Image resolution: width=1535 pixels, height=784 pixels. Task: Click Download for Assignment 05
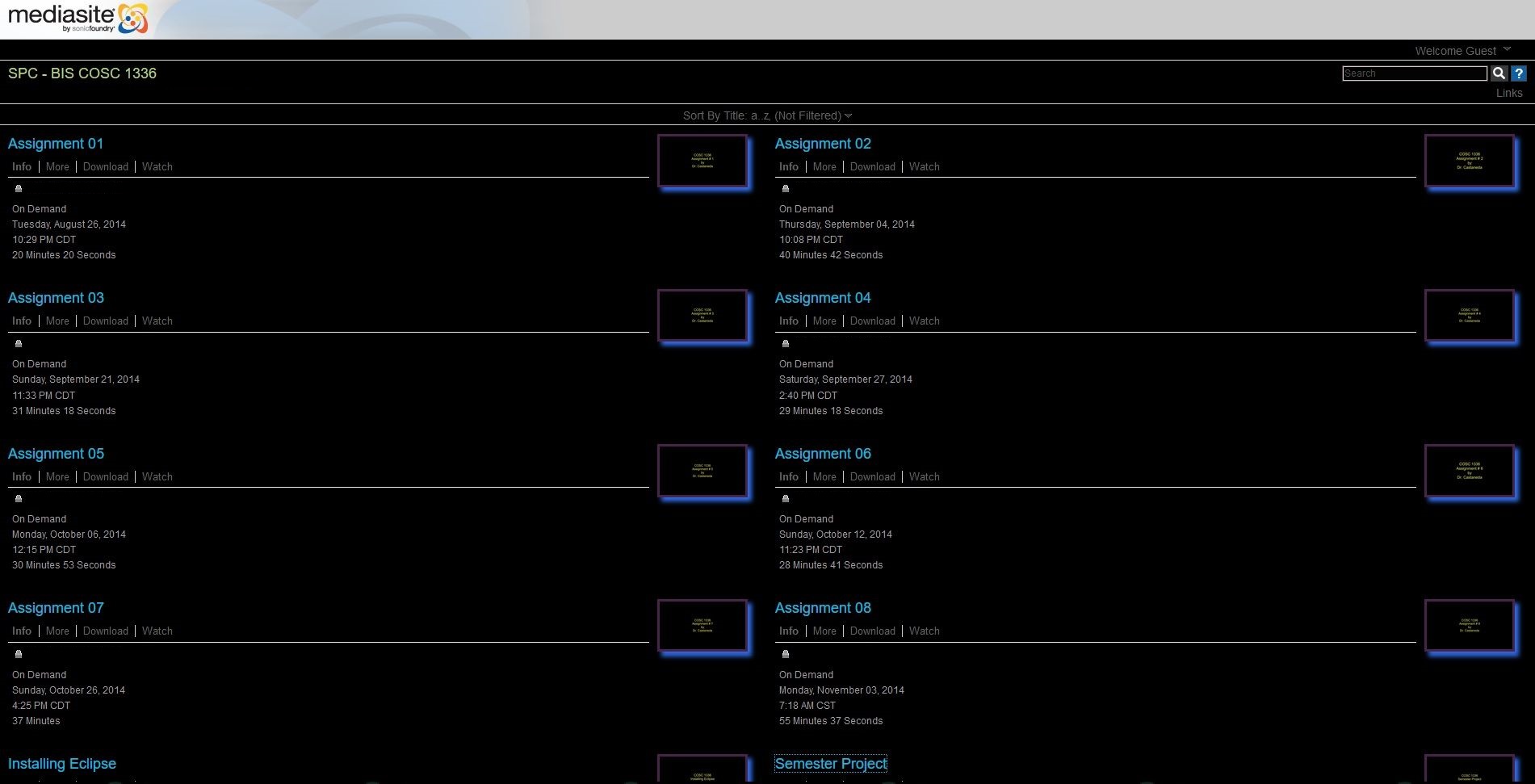pos(106,476)
